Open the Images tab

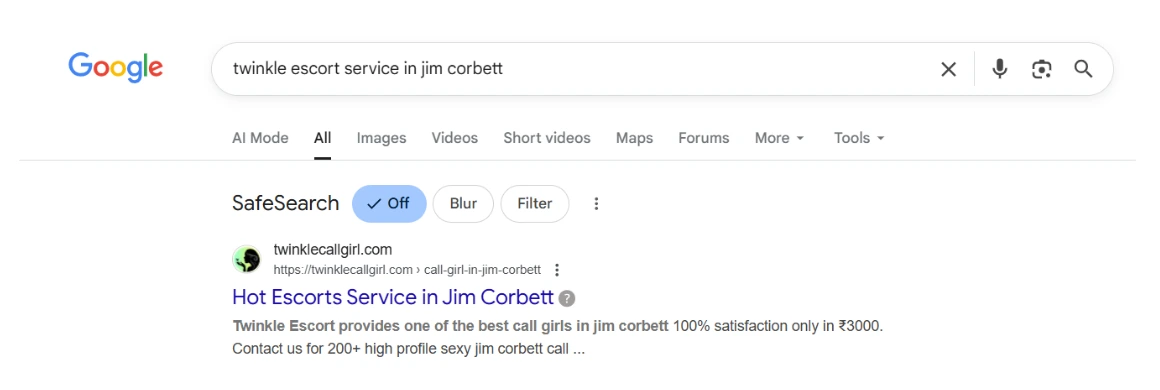pyautogui.click(x=382, y=138)
